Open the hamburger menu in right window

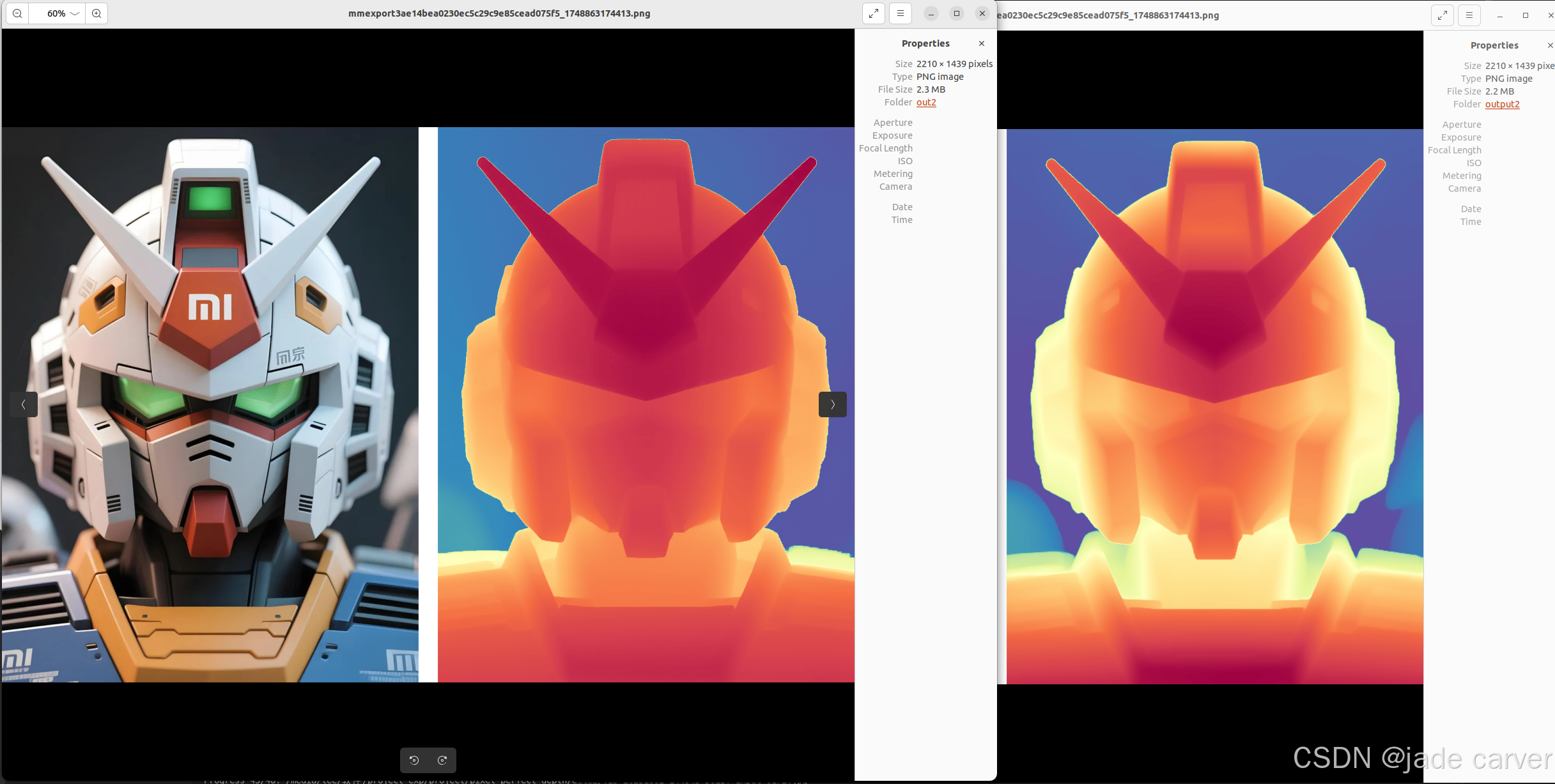1469,15
